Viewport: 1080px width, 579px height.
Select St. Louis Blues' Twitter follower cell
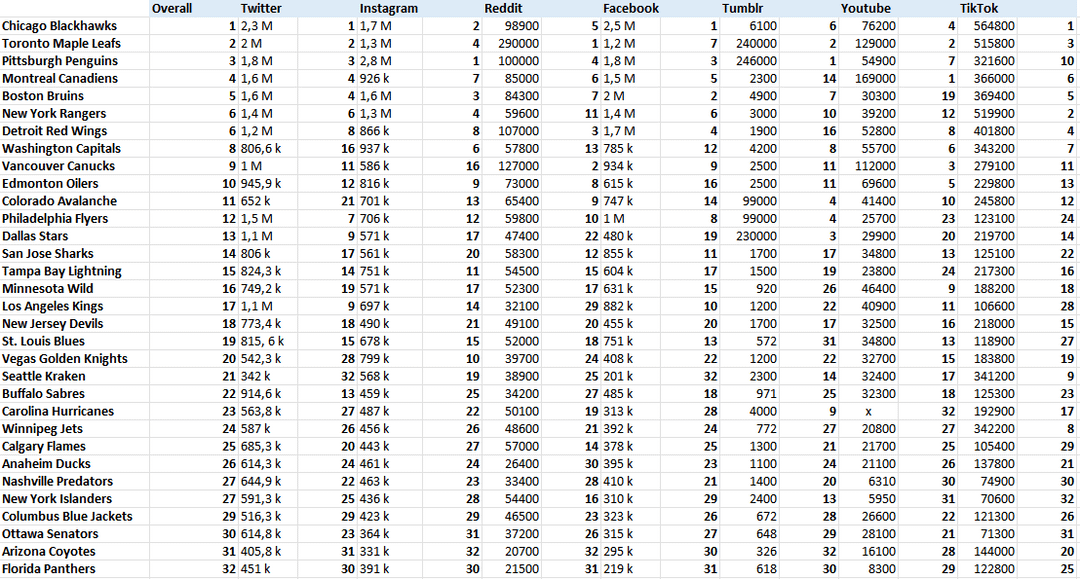click(263, 341)
